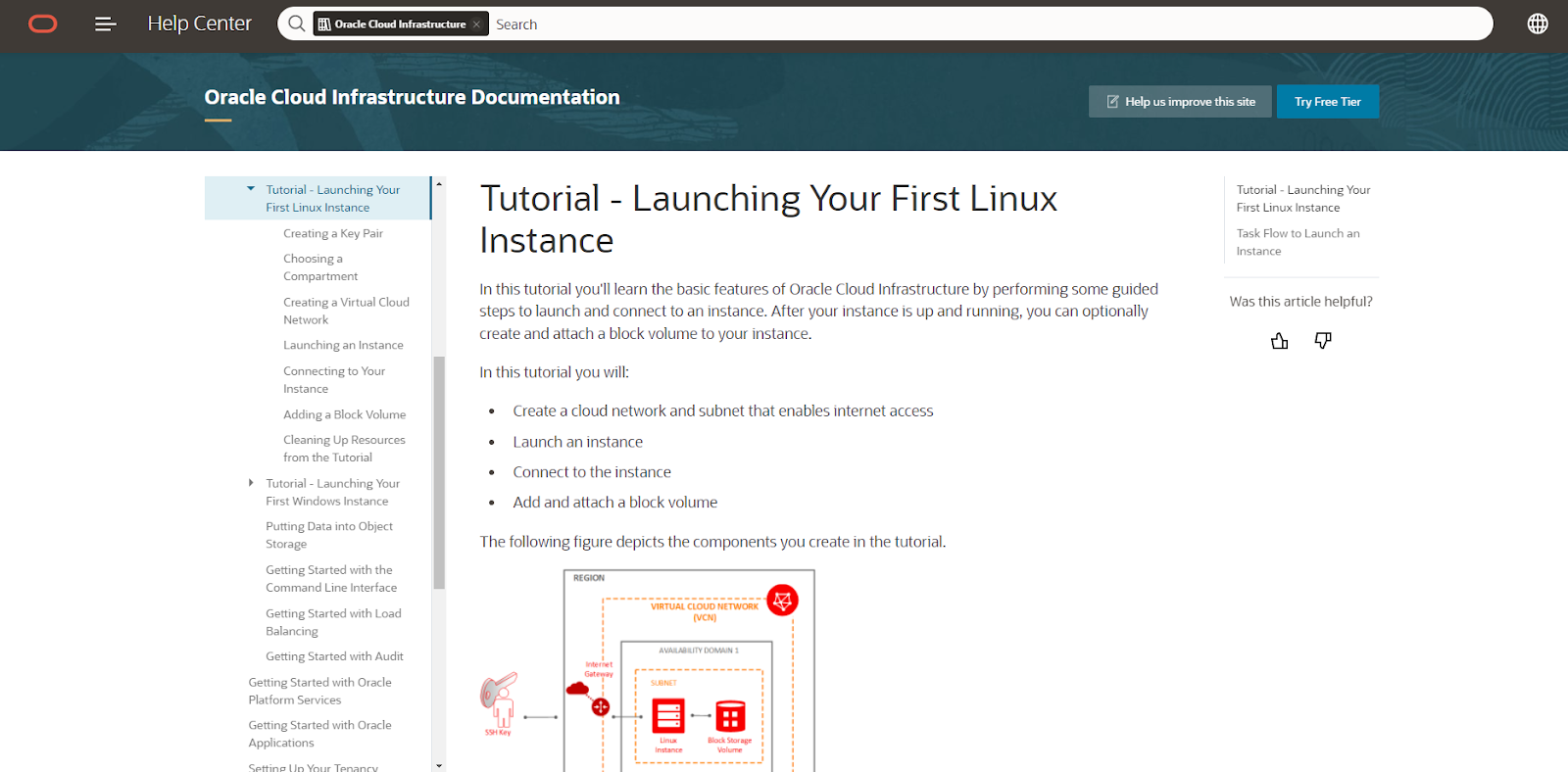Click the 'Launch an instance' bullet text
This screenshot has width=1568, height=772.
coord(578,442)
